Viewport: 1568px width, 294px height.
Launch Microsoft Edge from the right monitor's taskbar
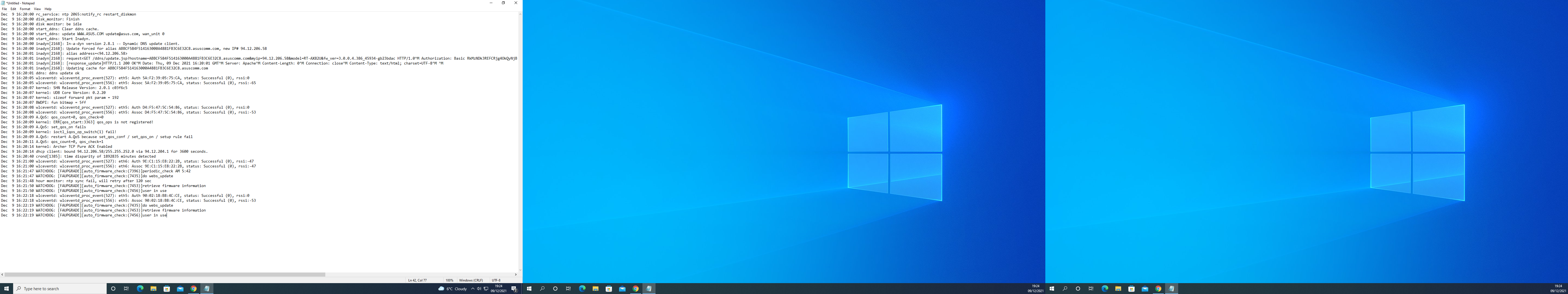pyautogui.click(x=1105, y=289)
